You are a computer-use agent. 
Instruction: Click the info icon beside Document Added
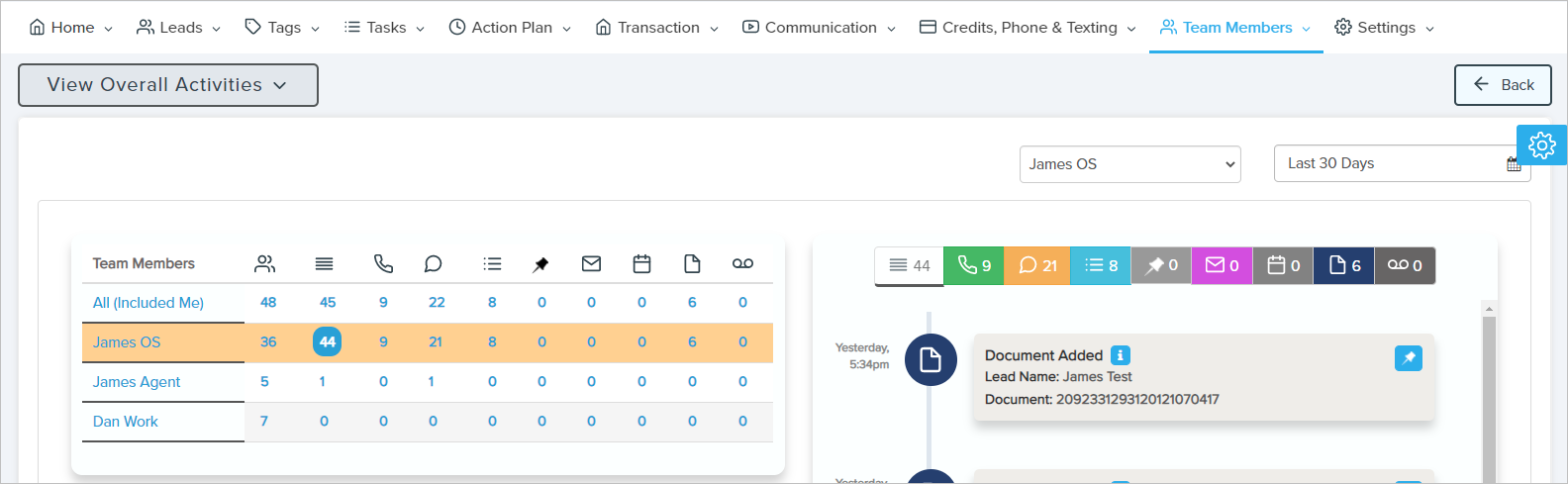[x=1120, y=355]
